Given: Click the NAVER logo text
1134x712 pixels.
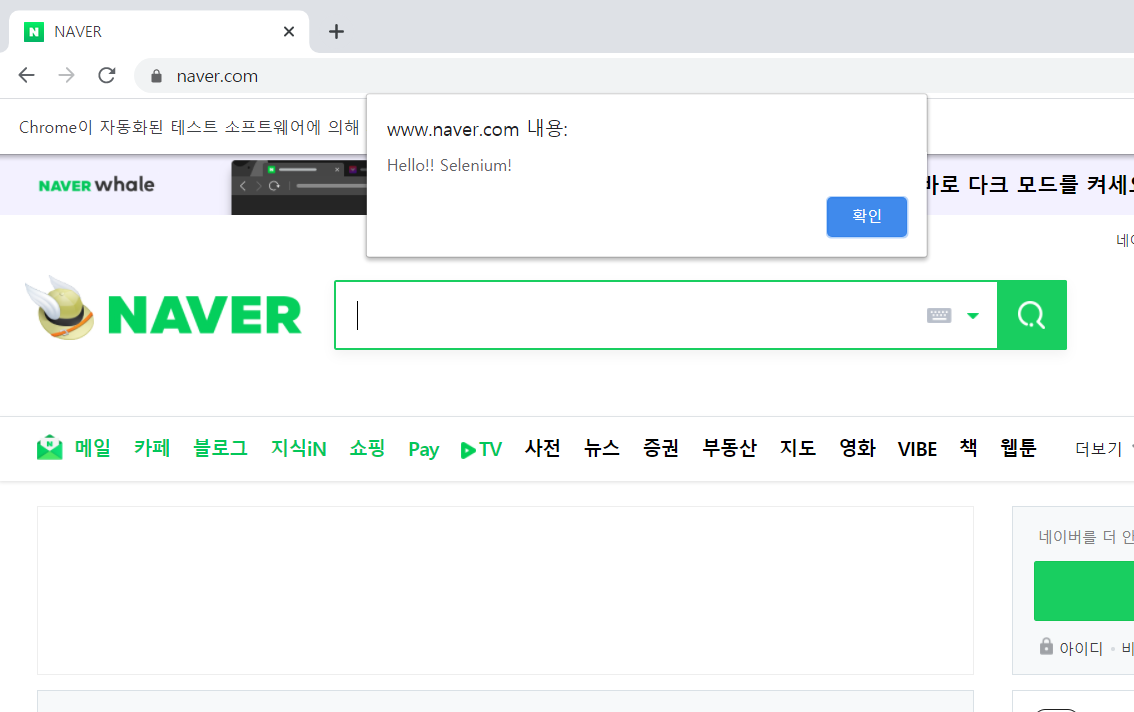Looking at the screenshot, I should pos(205,315).
